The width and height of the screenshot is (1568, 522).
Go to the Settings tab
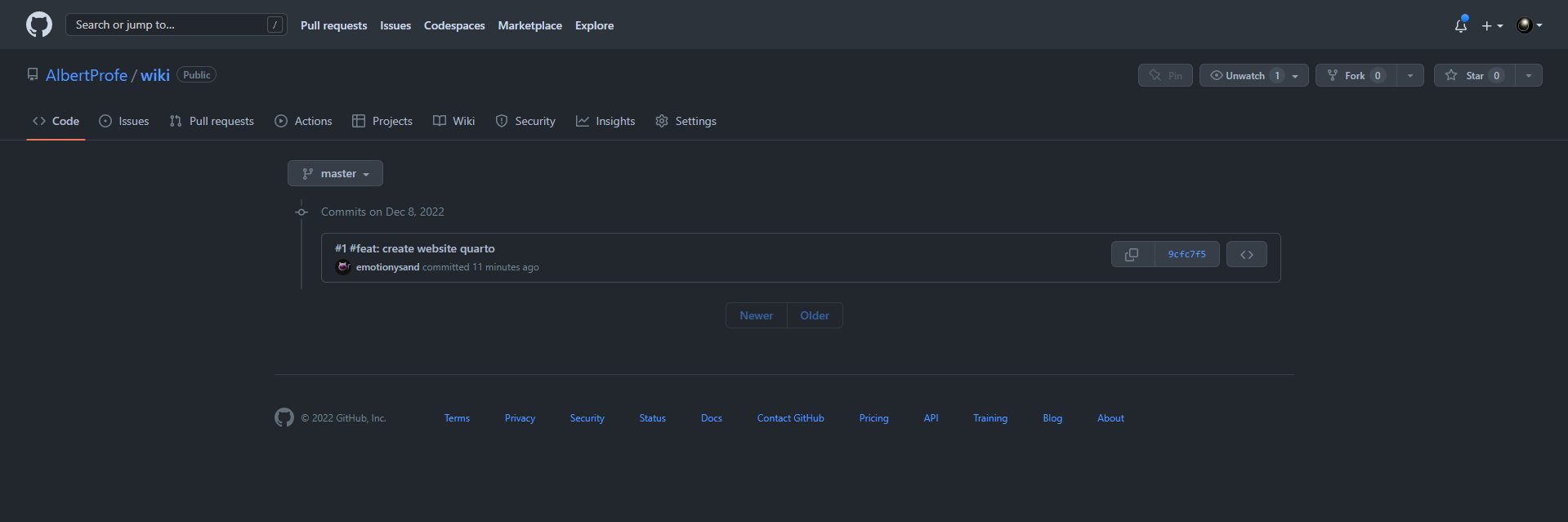686,121
